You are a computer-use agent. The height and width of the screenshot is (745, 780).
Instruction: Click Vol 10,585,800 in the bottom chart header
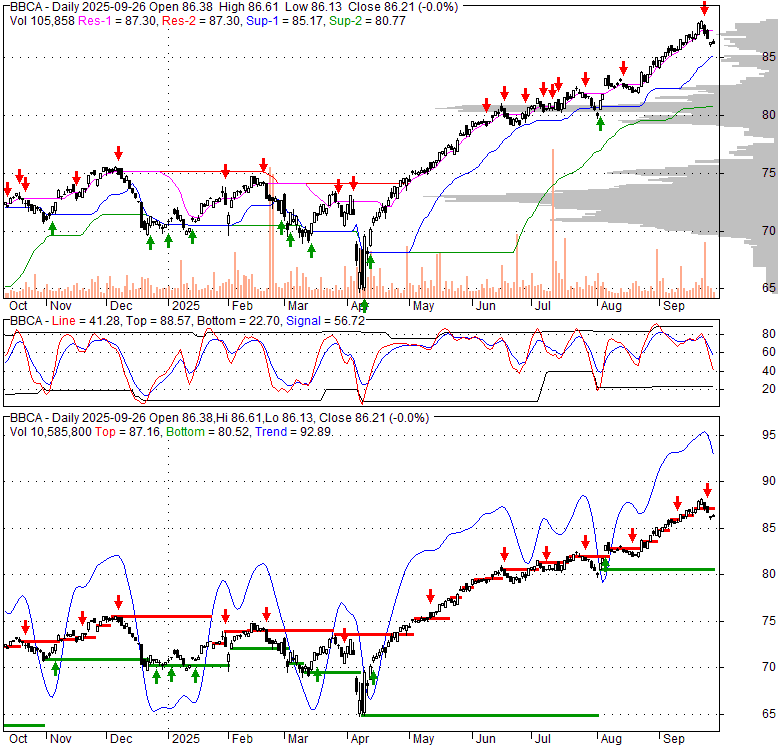pyautogui.click(x=51, y=432)
